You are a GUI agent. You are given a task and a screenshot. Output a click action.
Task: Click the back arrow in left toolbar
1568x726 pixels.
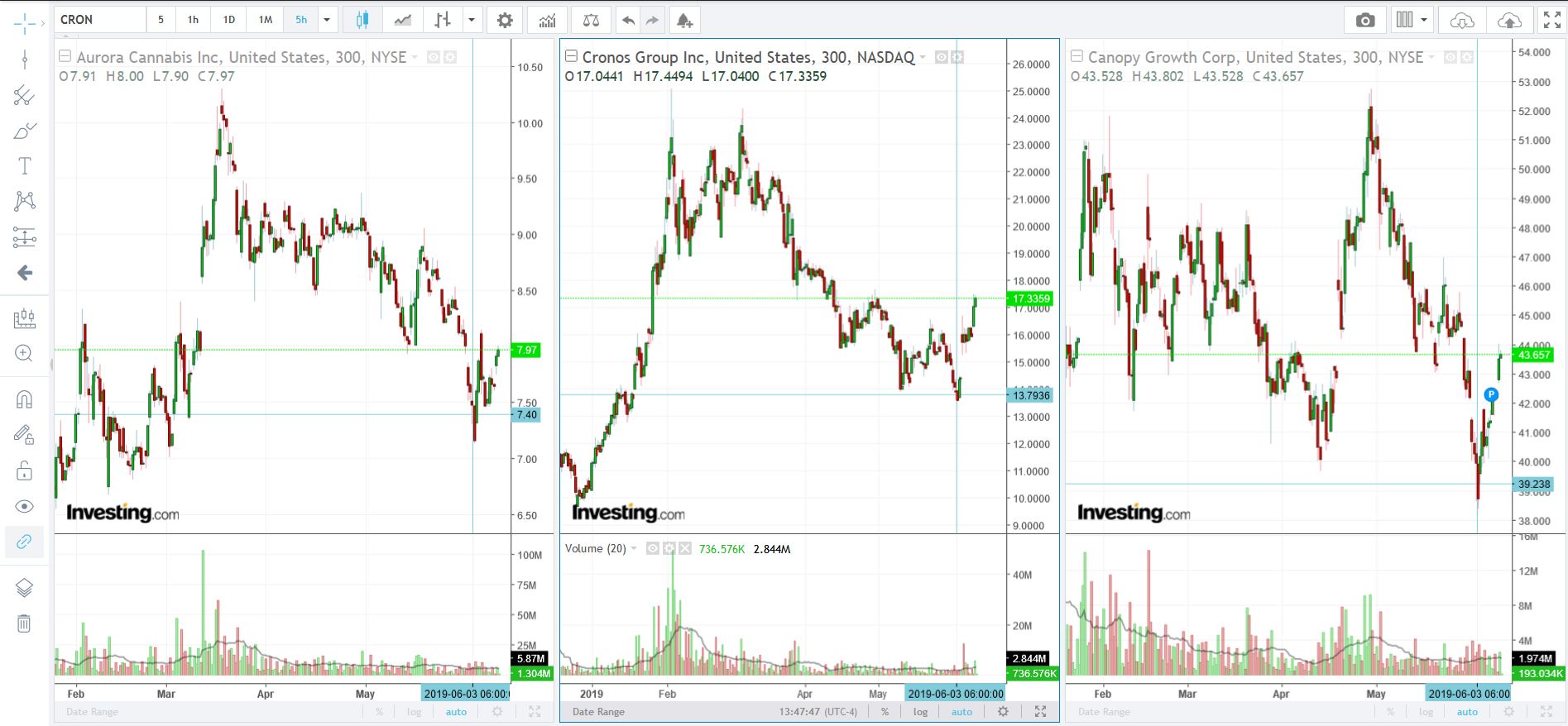coord(25,273)
